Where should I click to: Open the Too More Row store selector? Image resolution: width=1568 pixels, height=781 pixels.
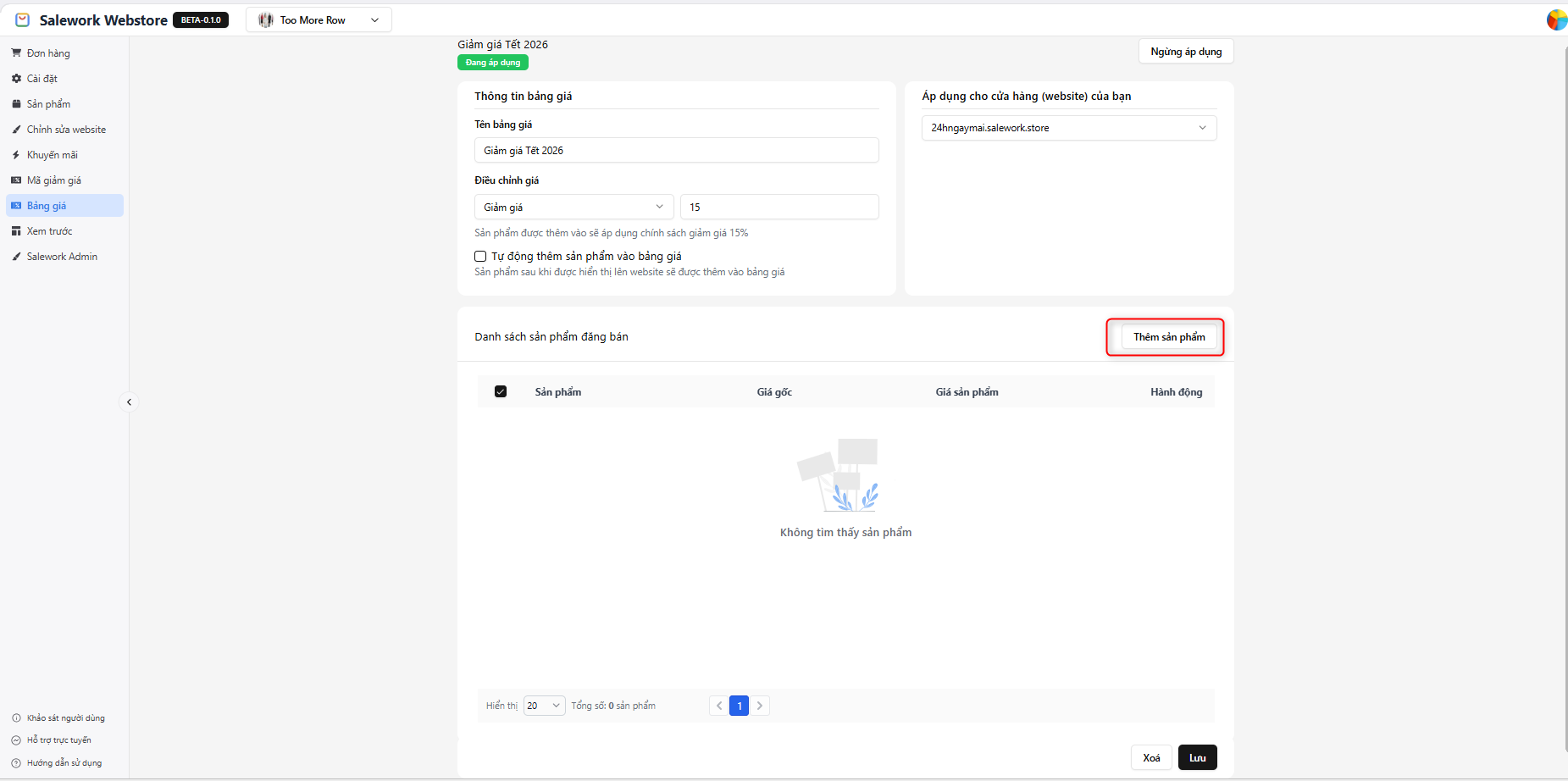click(319, 20)
